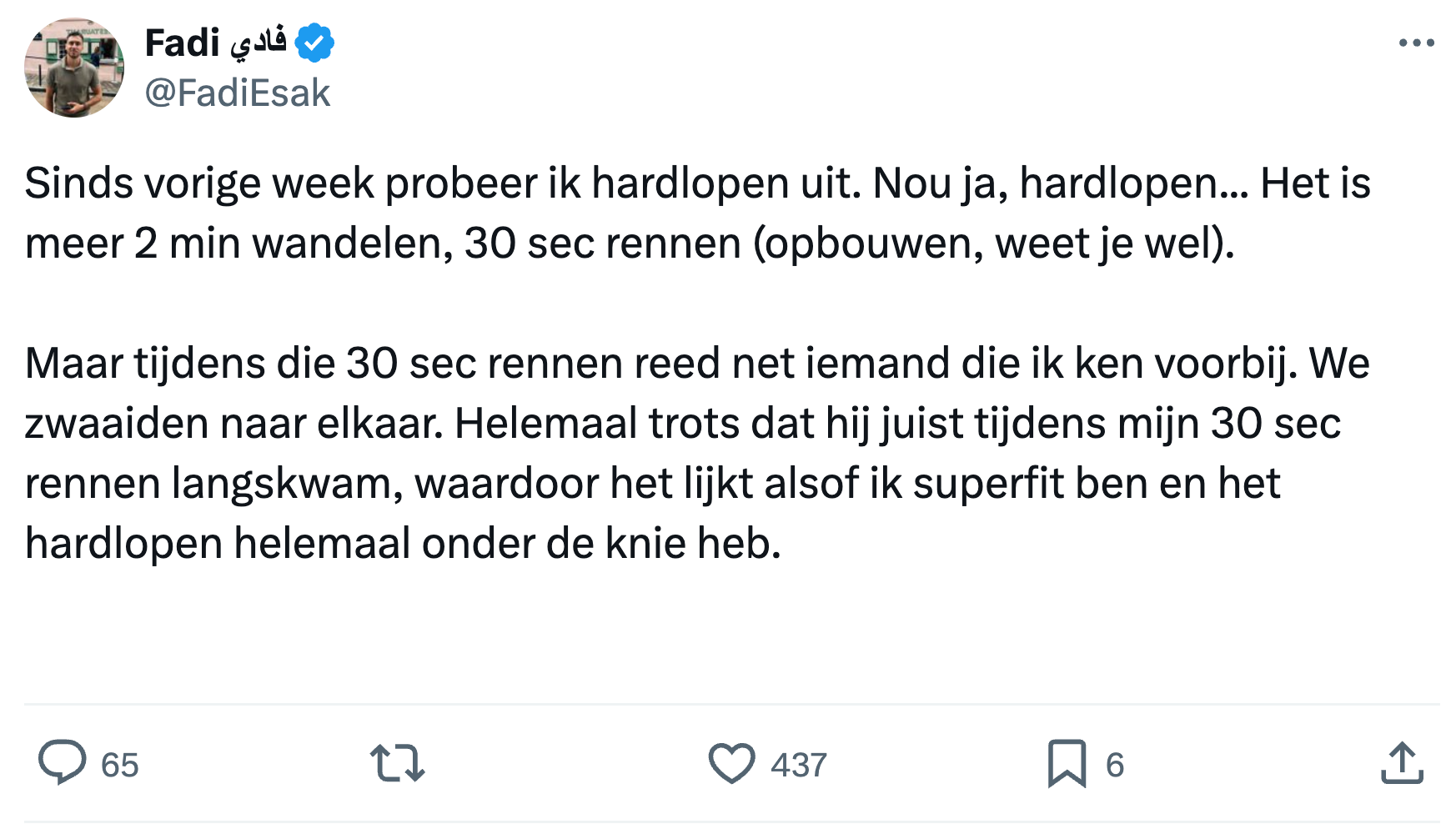Click the line starting "zwaaiden naar elkaar"
The image size is (1456, 824).
tap(682, 424)
